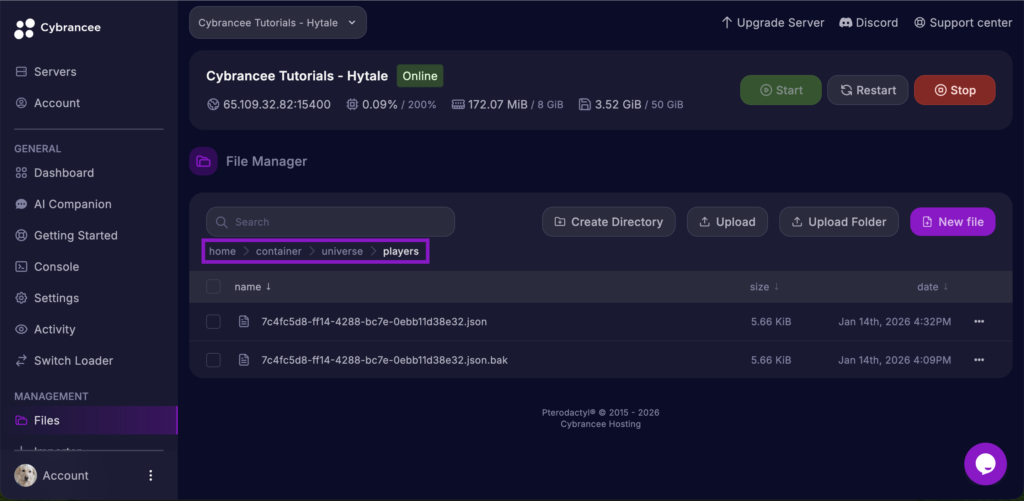The height and width of the screenshot is (501, 1024).
Task: Select the Files management tab
Action: (89, 421)
